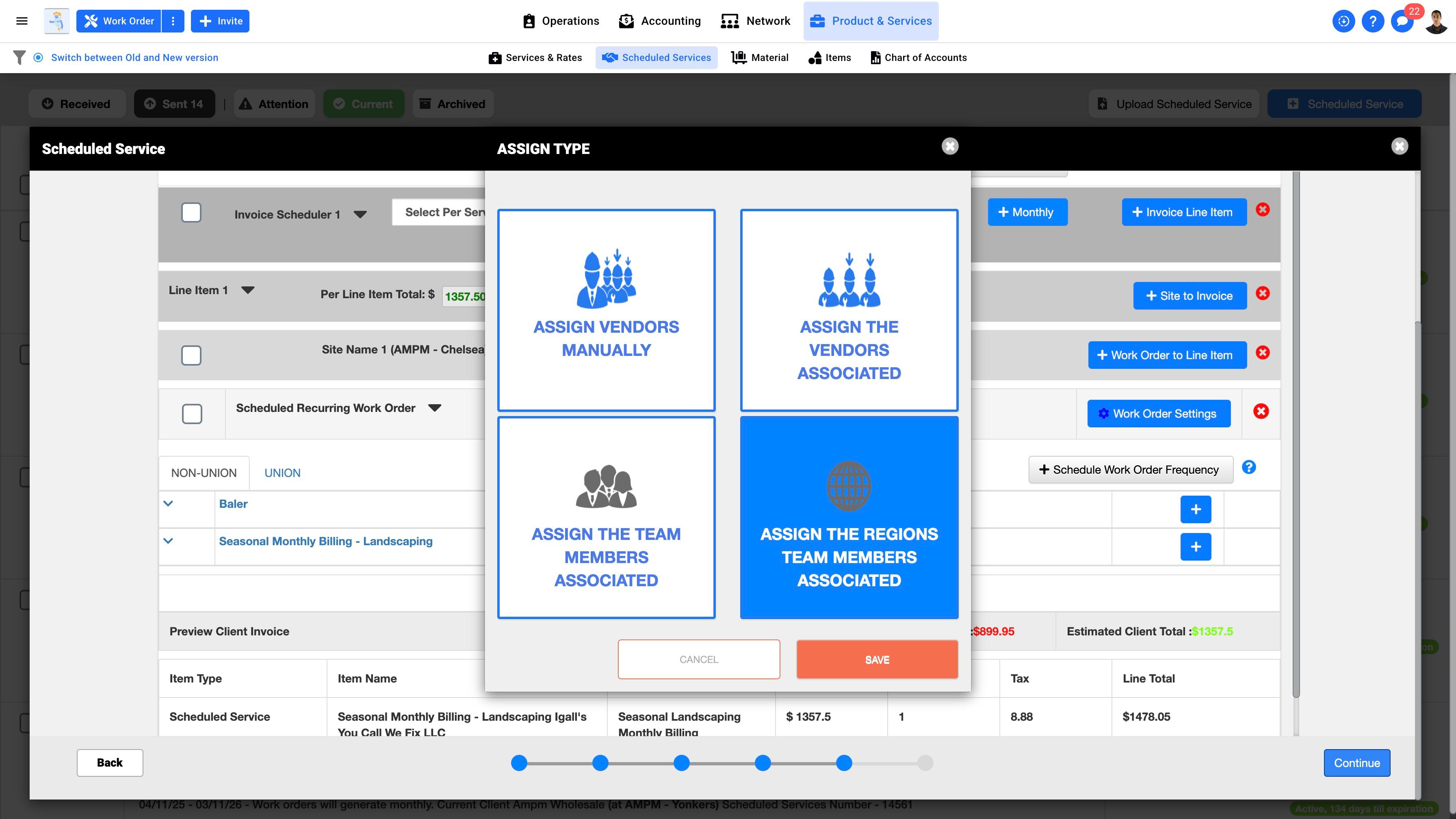Viewport: 1456px width, 819px height.
Task: Click plus icon in Baler row
Action: [x=1196, y=509]
